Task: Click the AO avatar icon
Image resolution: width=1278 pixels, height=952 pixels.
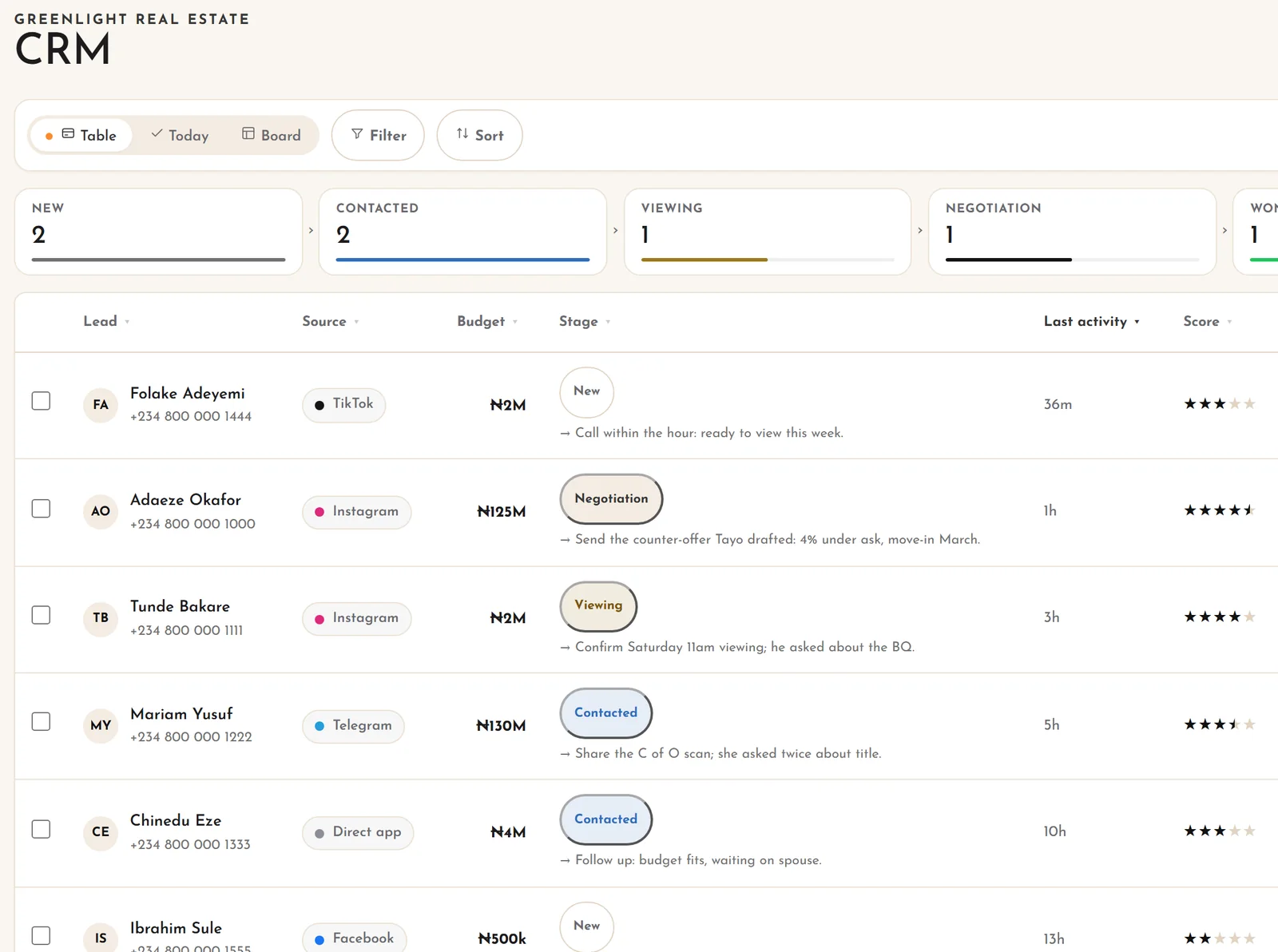Action: [101, 511]
